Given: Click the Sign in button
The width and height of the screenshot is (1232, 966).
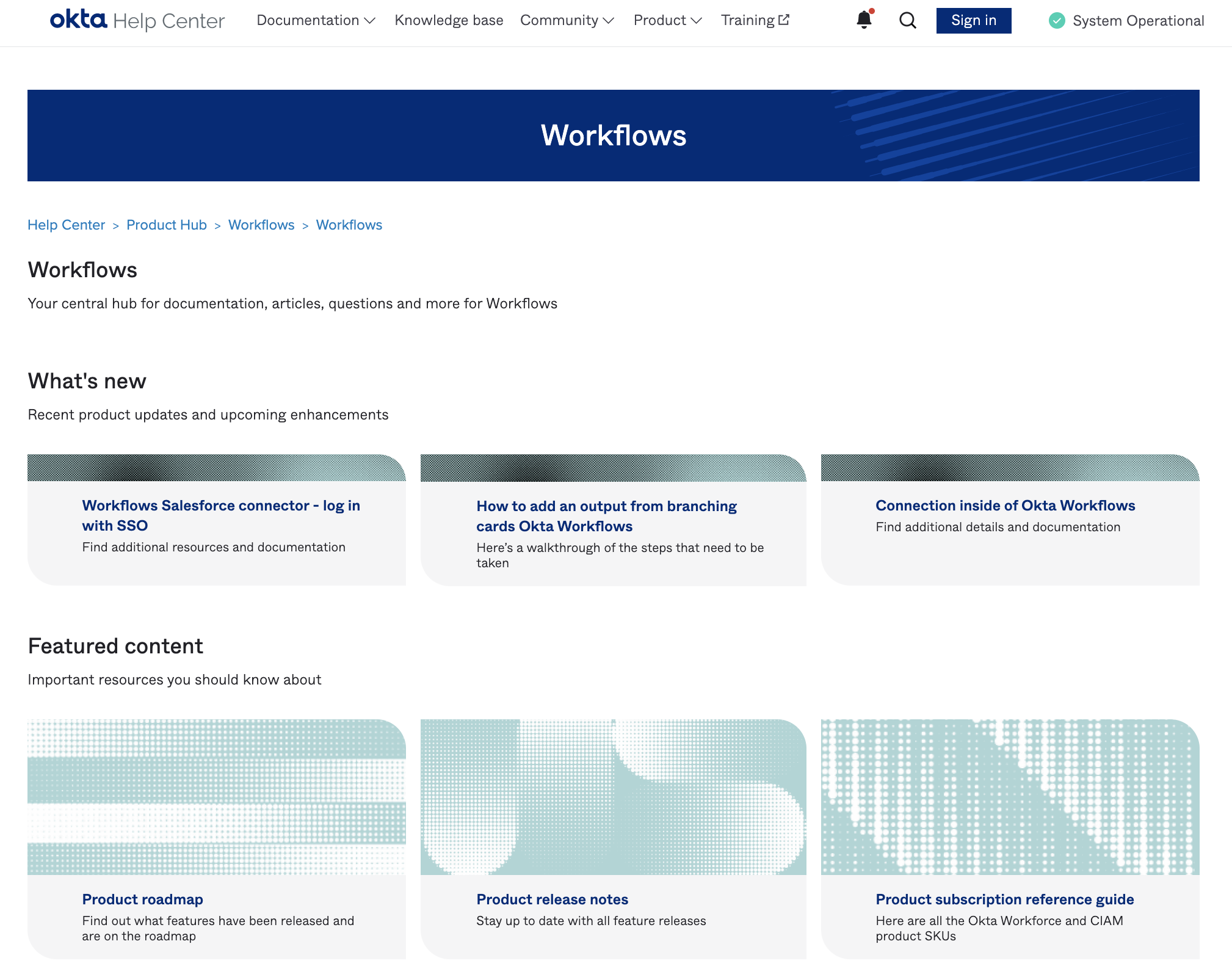Looking at the screenshot, I should (x=974, y=21).
